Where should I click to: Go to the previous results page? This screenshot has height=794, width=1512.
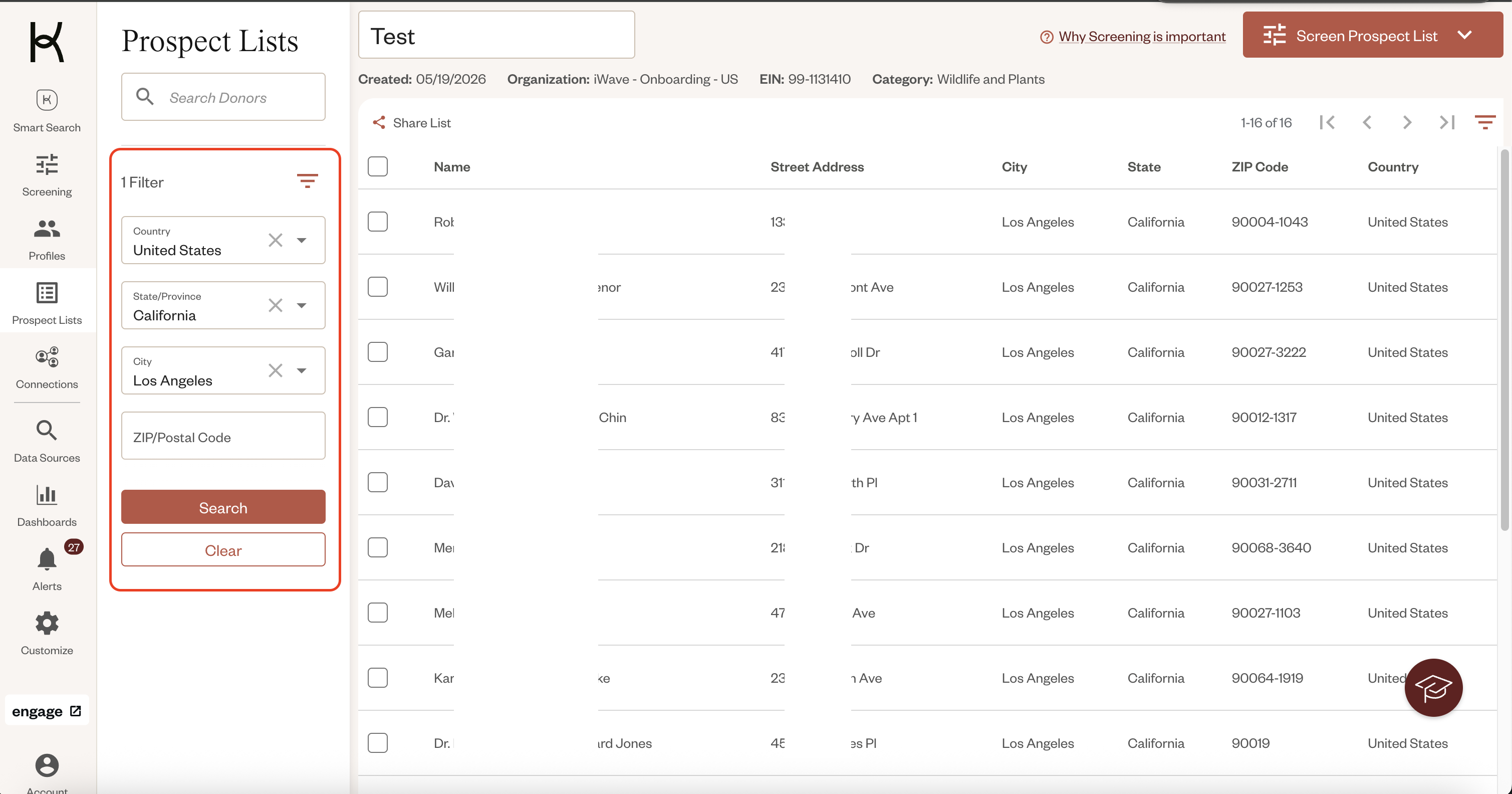pyautogui.click(x=1367, y=122)
